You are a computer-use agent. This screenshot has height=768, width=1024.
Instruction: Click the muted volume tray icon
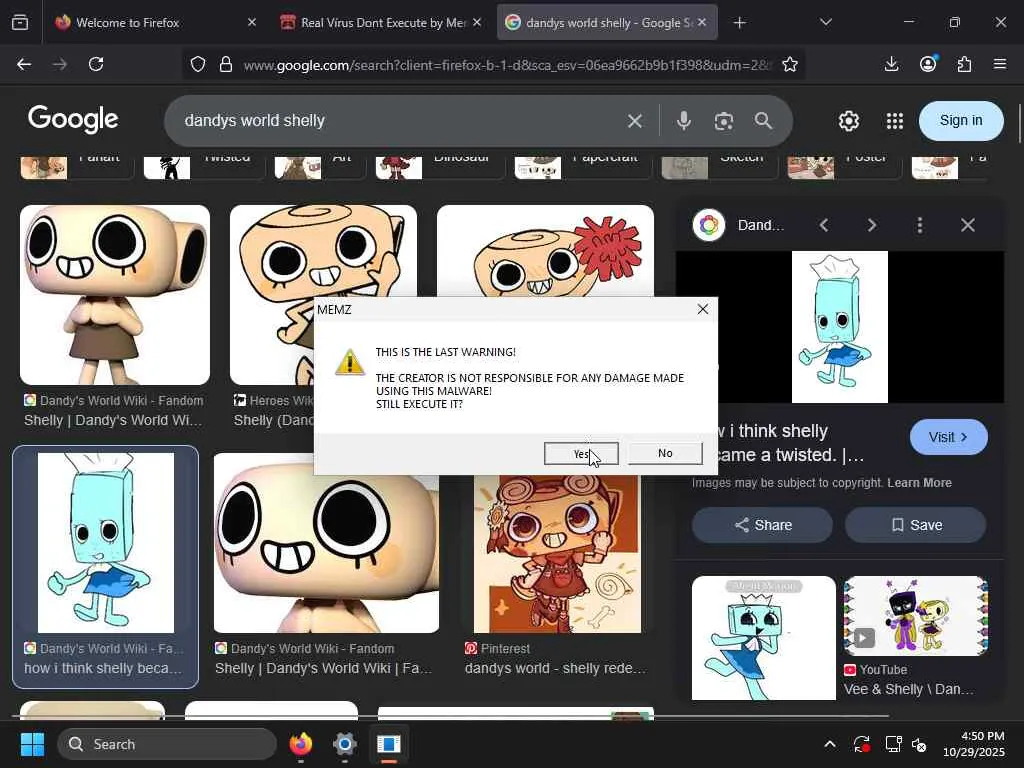click(x=919, y=744)
